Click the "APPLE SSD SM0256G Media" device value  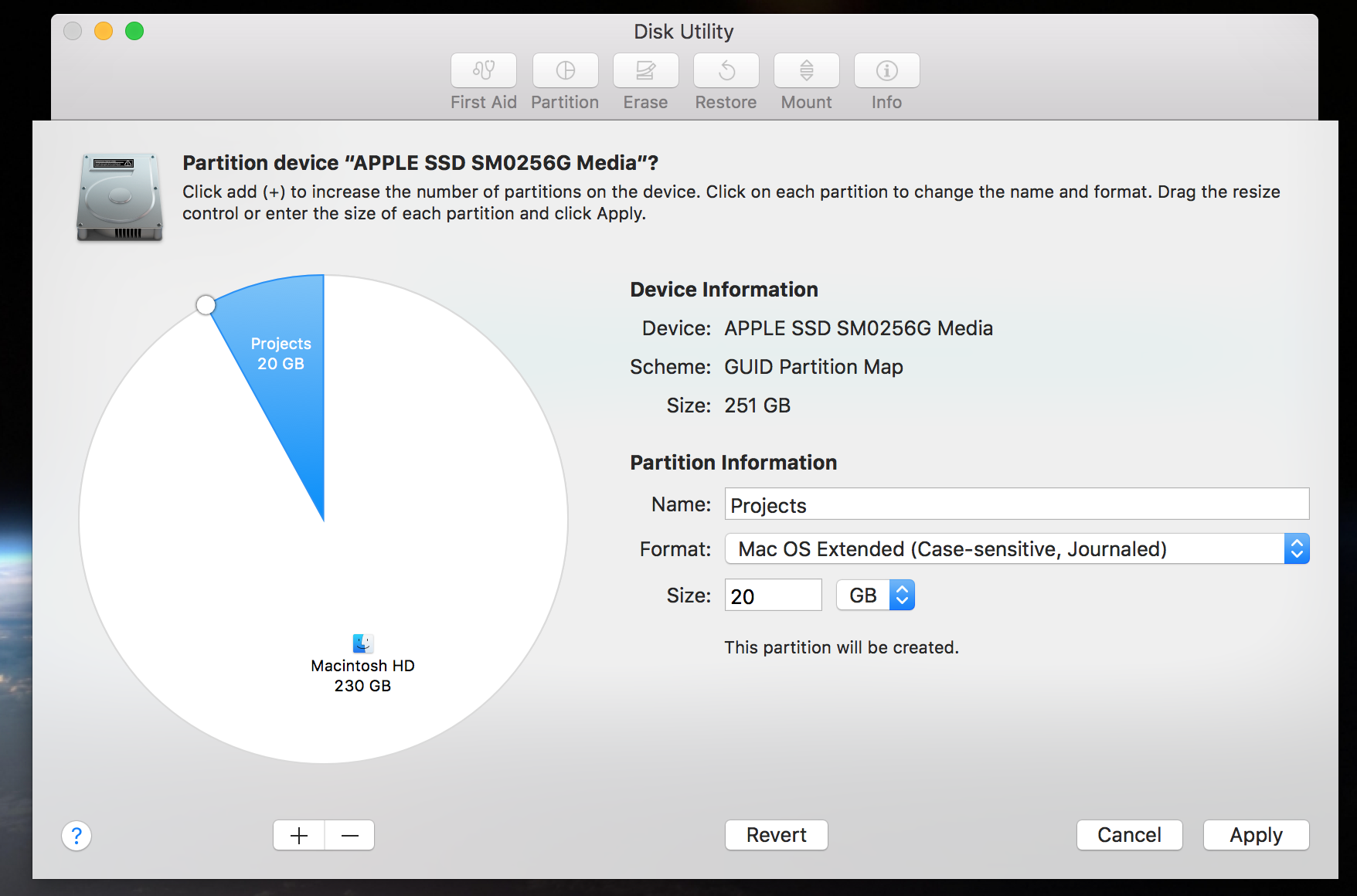pos(859,328)
